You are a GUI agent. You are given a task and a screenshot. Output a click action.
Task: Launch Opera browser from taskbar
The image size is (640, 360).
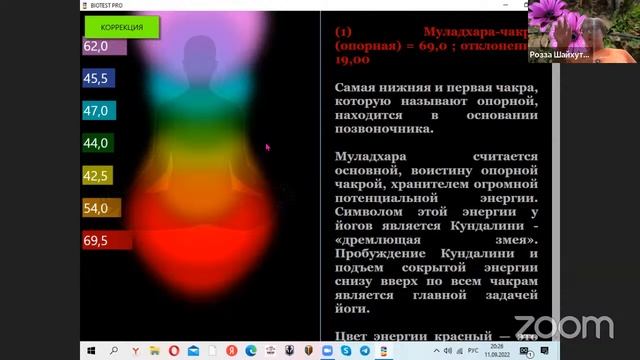(x=174, y=351)
